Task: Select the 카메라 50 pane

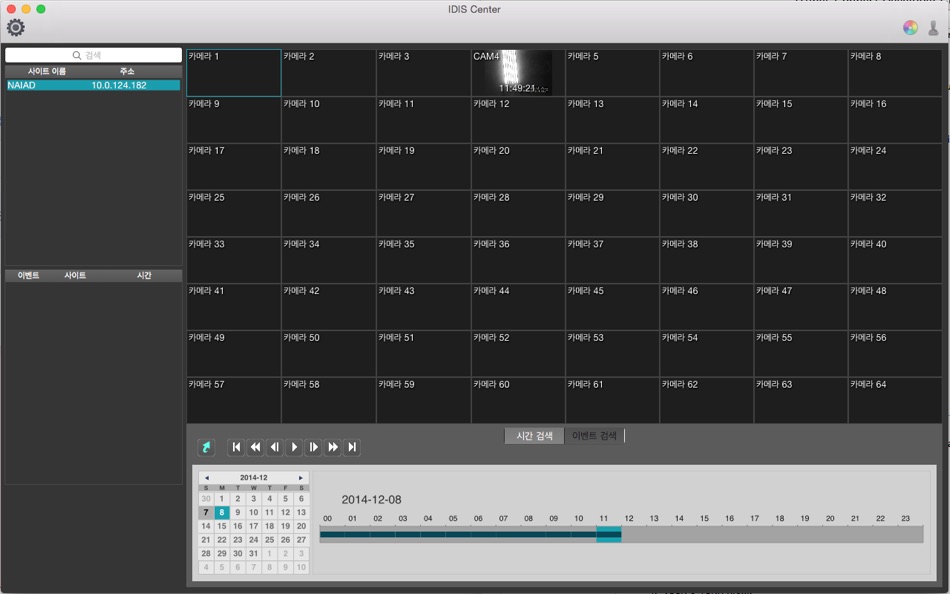Action: (329, 353)
